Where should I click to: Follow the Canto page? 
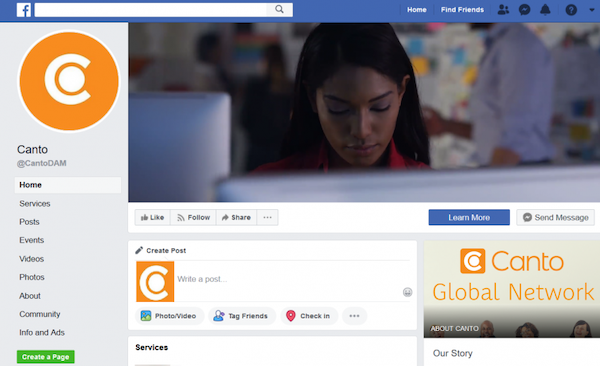click(193, 217)
